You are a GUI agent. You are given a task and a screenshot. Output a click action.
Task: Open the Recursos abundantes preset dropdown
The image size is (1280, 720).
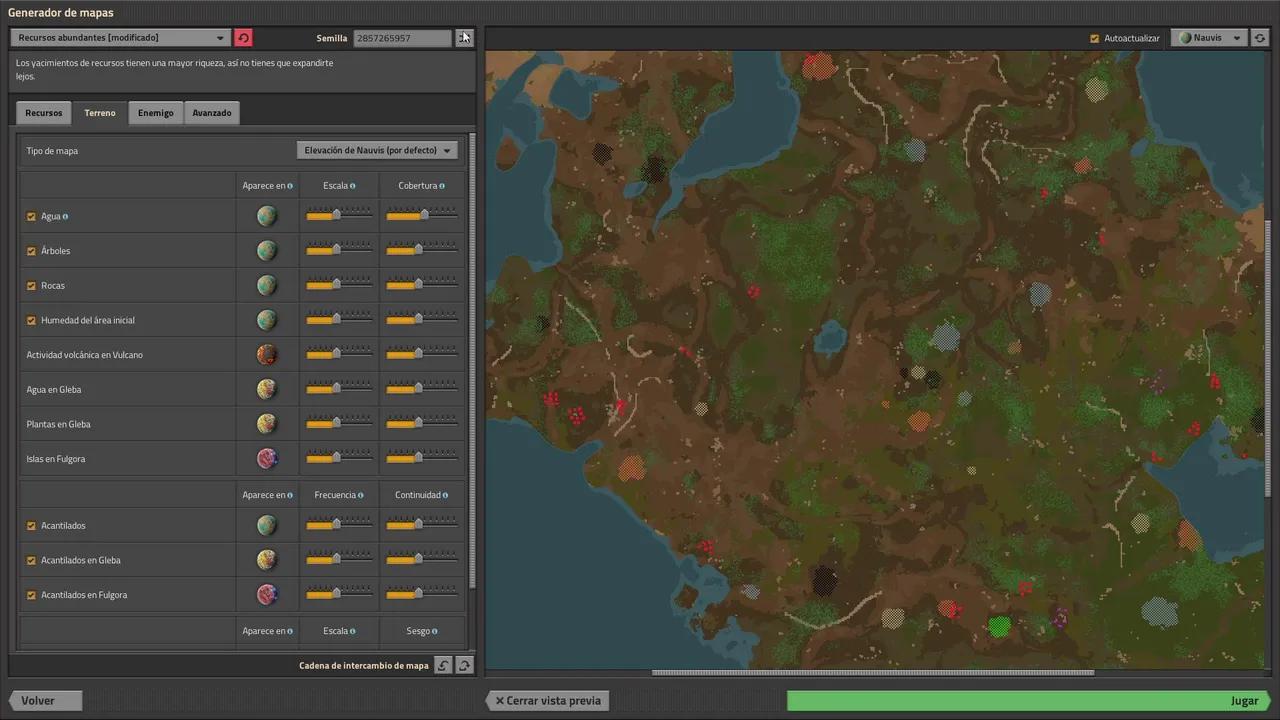pos(121,38)
